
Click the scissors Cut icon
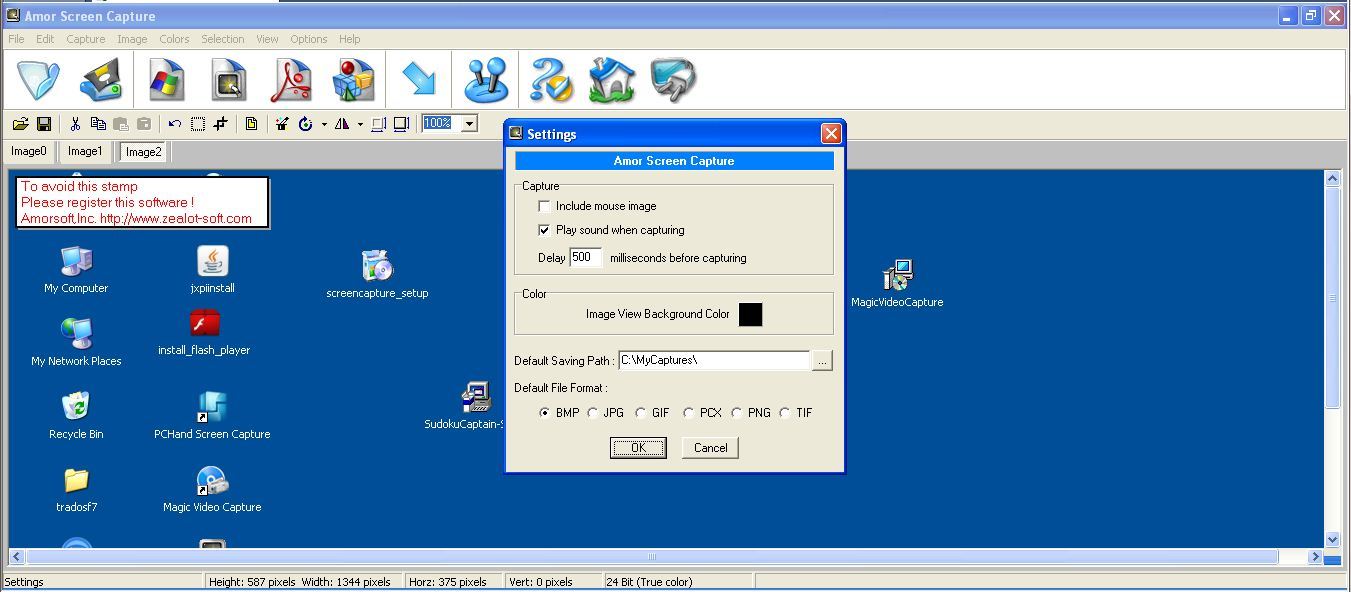pos(75,124)
